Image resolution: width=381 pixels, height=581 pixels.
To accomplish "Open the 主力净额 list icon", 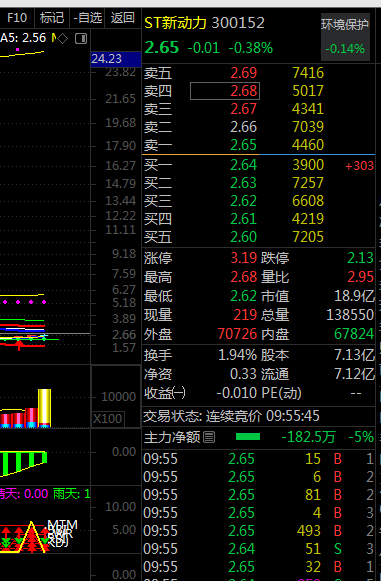I will [209, 437].
